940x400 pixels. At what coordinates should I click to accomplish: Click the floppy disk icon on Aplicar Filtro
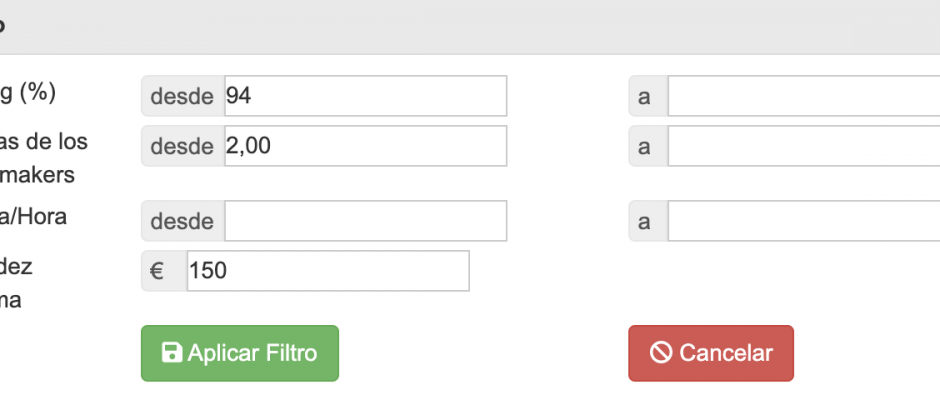coord(172,353)
